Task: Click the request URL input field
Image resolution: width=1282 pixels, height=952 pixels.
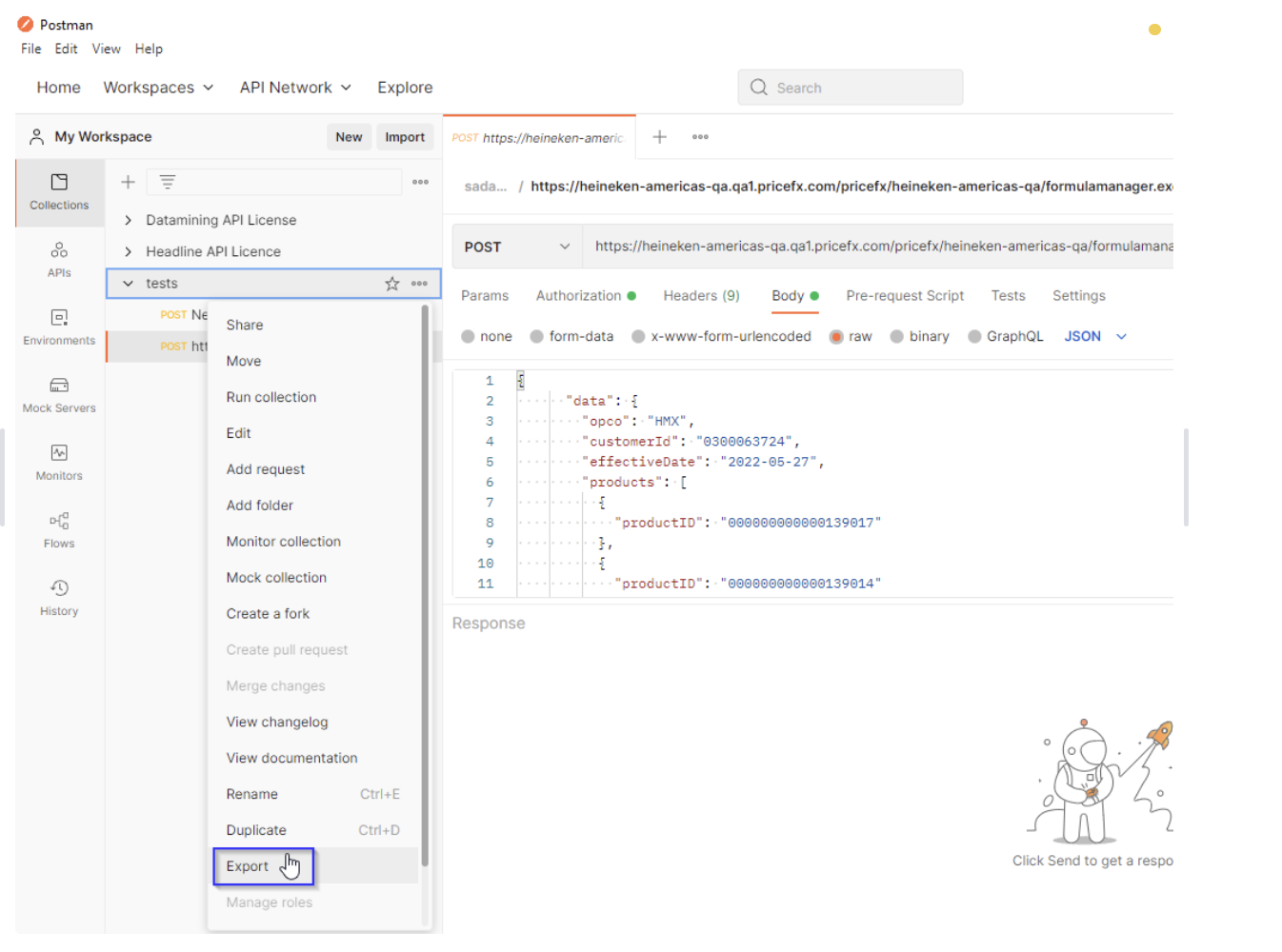Action: [x=878, y=247]
